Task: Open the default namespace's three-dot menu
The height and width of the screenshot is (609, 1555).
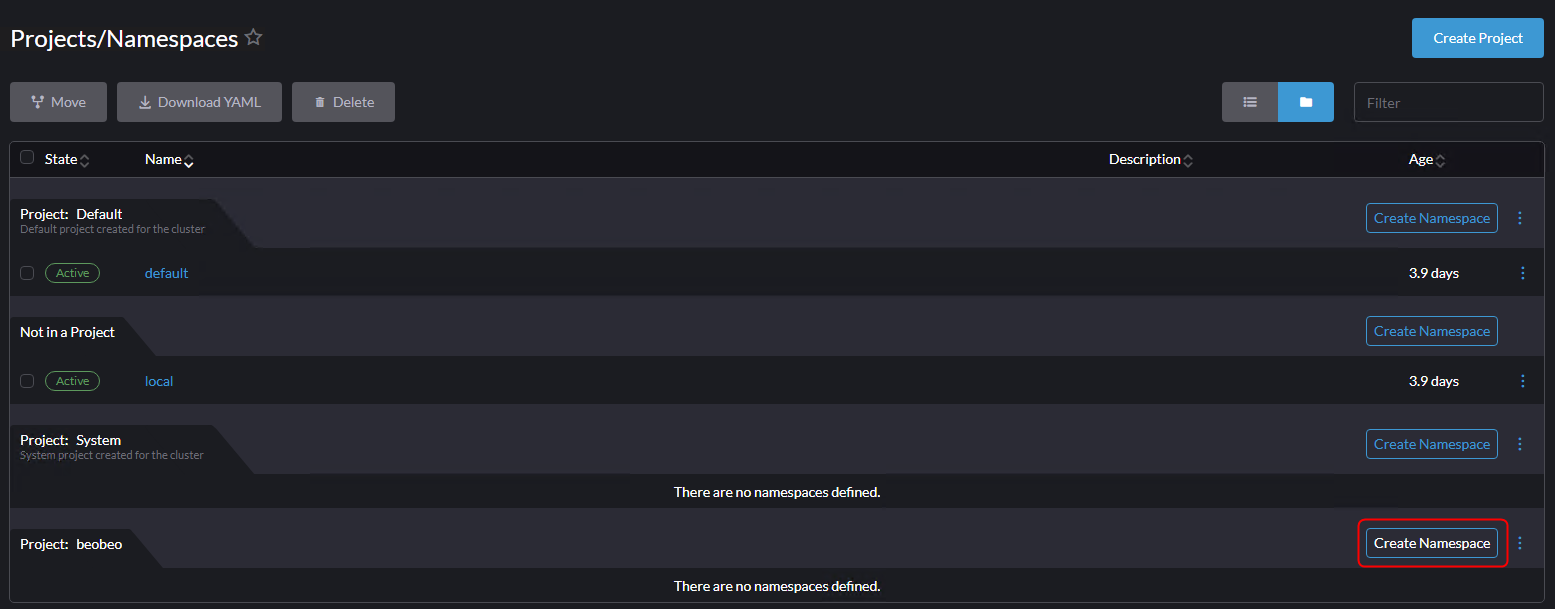Action: [x=1523, y=273]
